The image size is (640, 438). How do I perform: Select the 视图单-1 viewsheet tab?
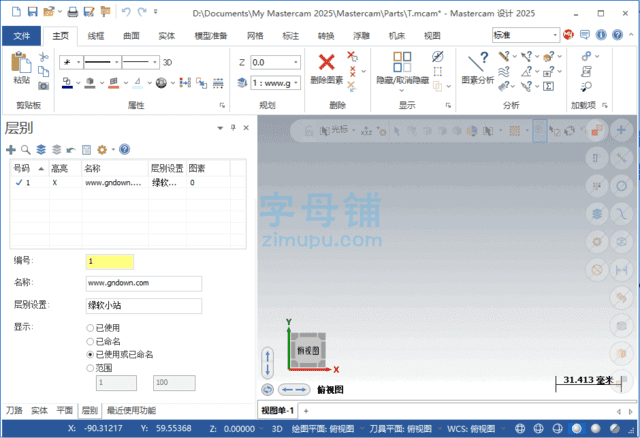pos(278,411)
